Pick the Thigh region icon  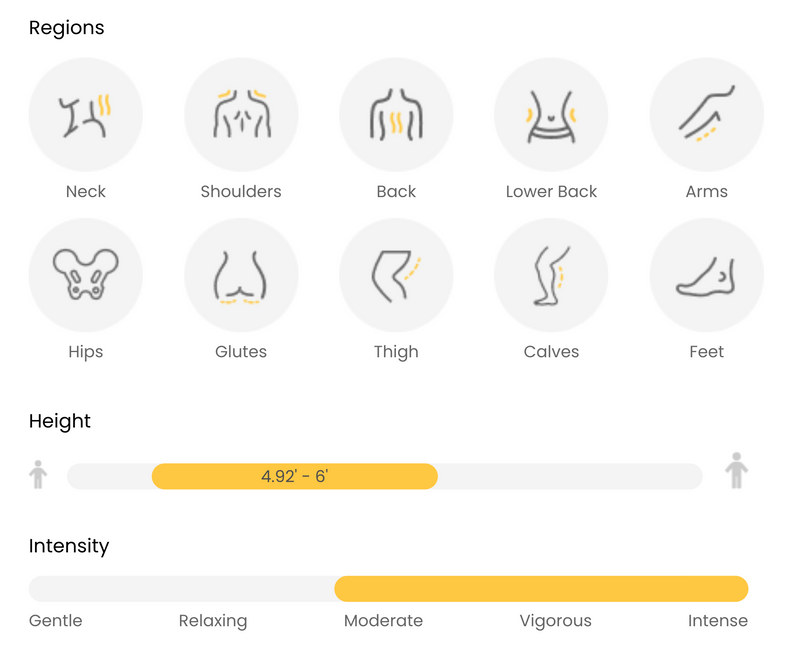(x=396, y=275)
